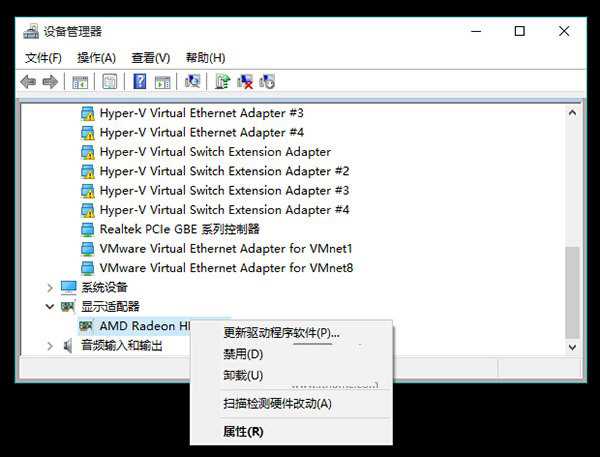The height and width of the screenshot is (457, 600).
Task: Click the Device Manager title bar icon
Action: [x=31, y=31]
